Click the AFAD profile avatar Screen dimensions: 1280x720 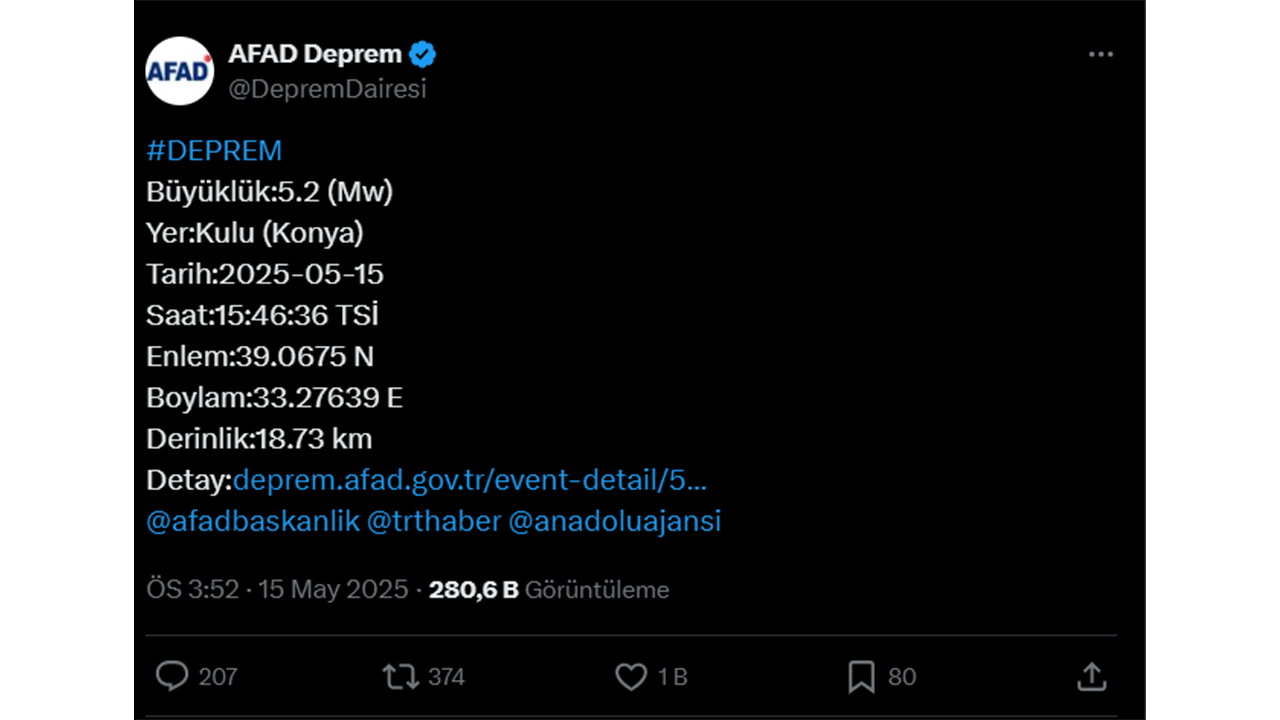(x=180, y=71)
